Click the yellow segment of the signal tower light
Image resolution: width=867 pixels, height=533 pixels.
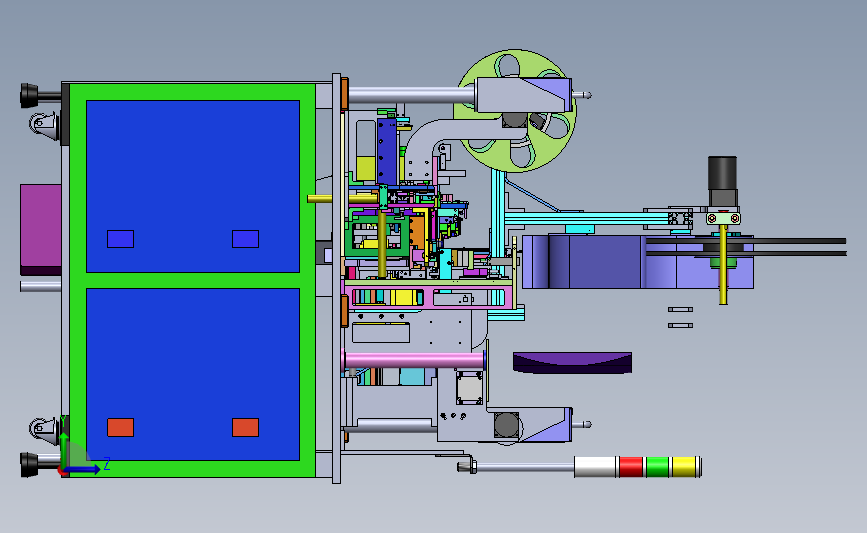684,467
